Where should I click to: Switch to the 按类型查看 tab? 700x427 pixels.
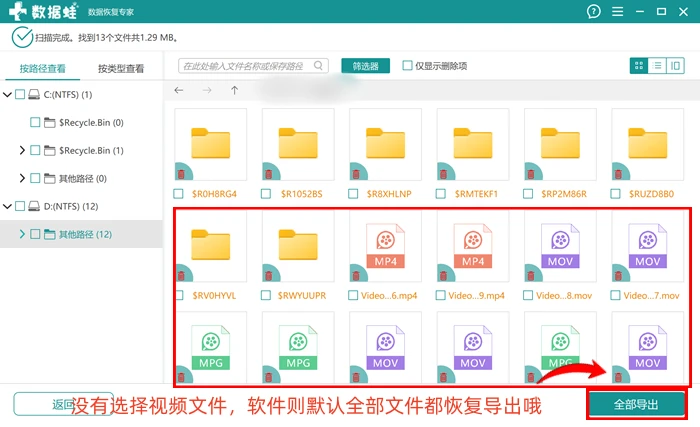pyautogui.click(x=121, y=68)
